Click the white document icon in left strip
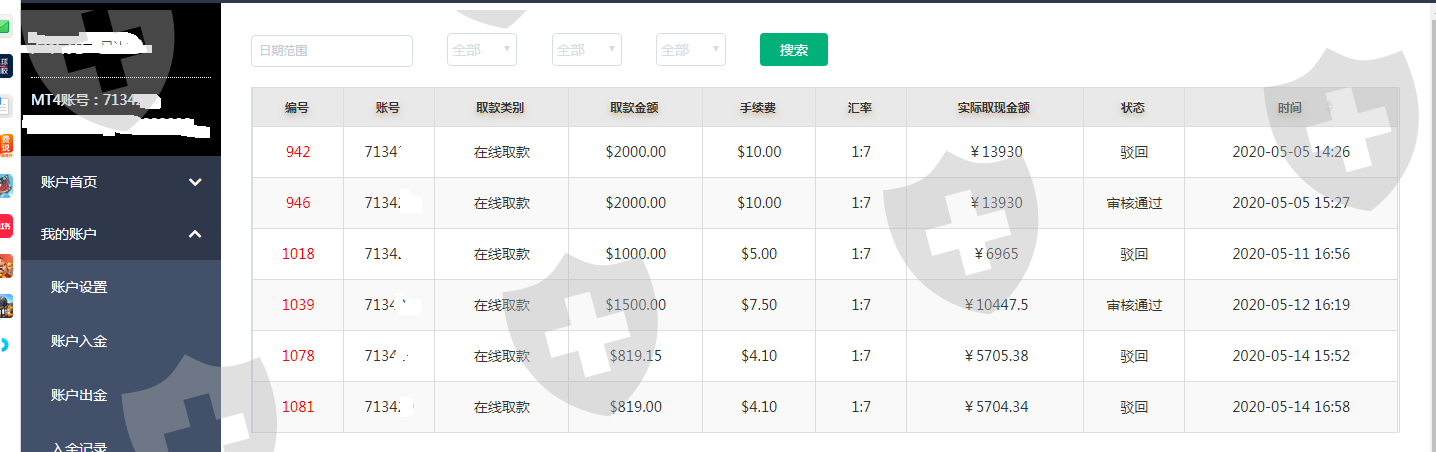This screenshot has width=1436, height=452. click(5, 105)
